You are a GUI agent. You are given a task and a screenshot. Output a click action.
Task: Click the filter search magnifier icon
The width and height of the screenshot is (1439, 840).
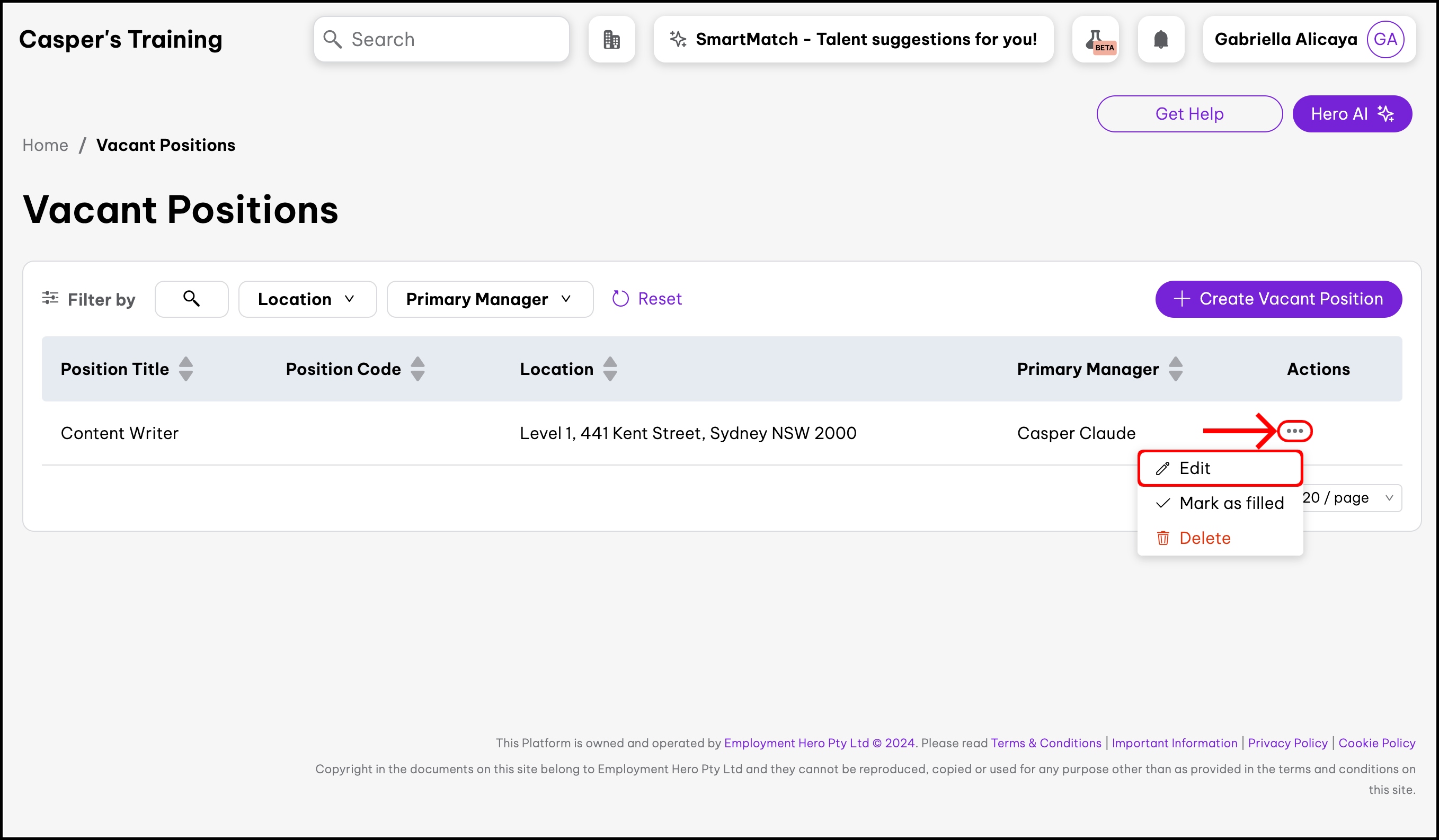point(191,299)
